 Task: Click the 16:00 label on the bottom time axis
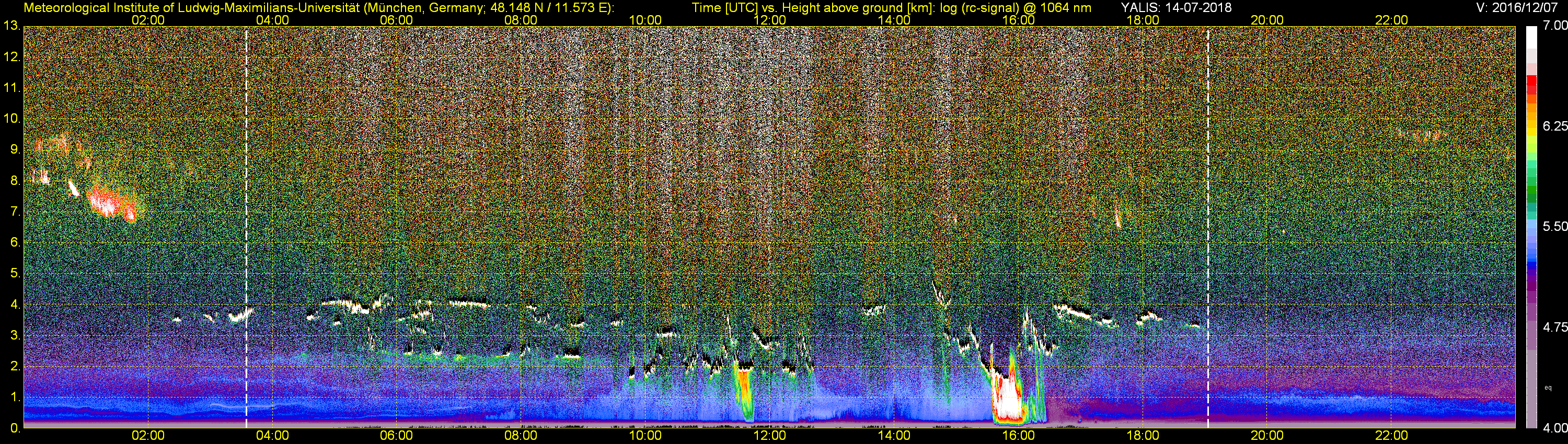[x=1018, y=436]
